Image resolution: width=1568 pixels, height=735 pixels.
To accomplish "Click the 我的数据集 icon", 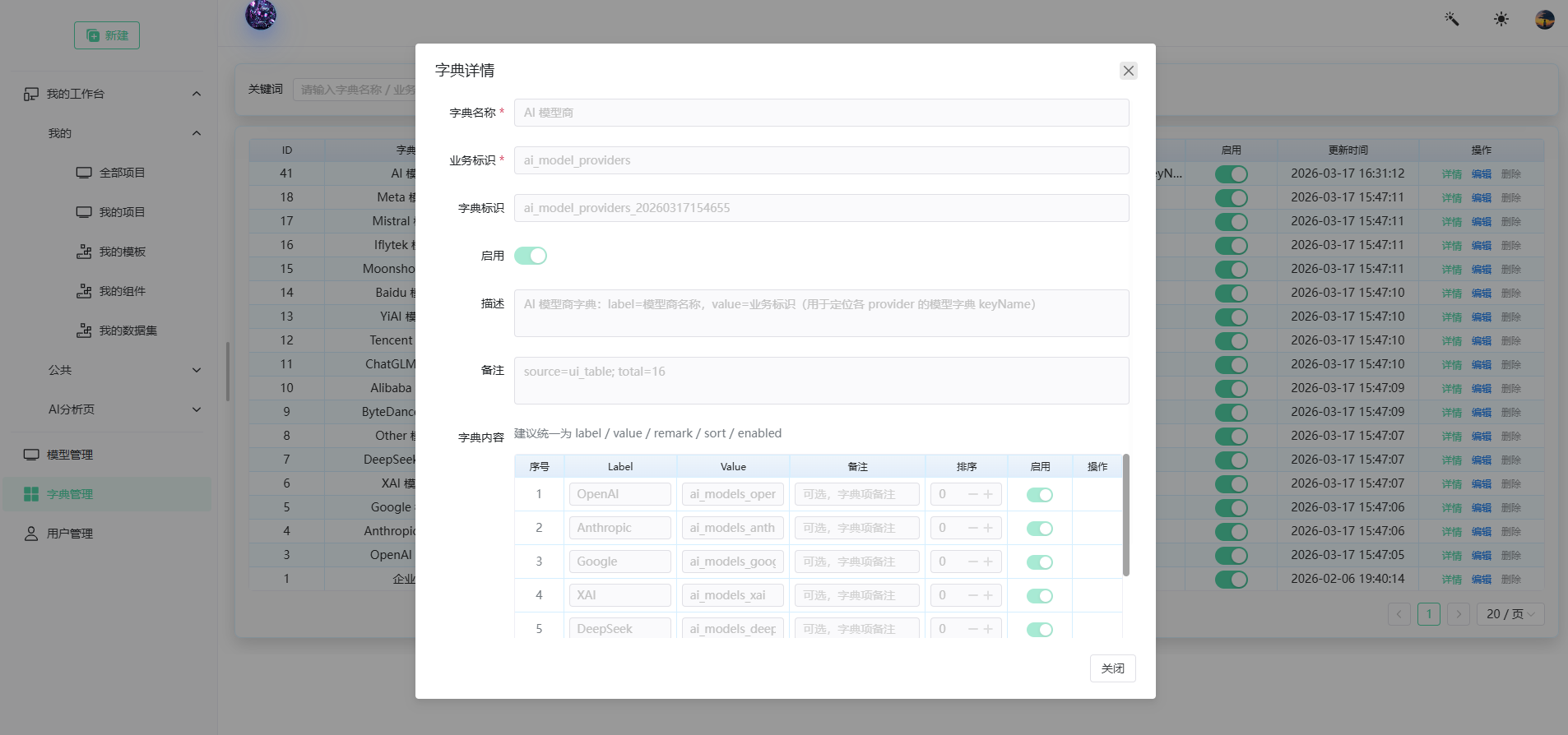I will point(84,331).
